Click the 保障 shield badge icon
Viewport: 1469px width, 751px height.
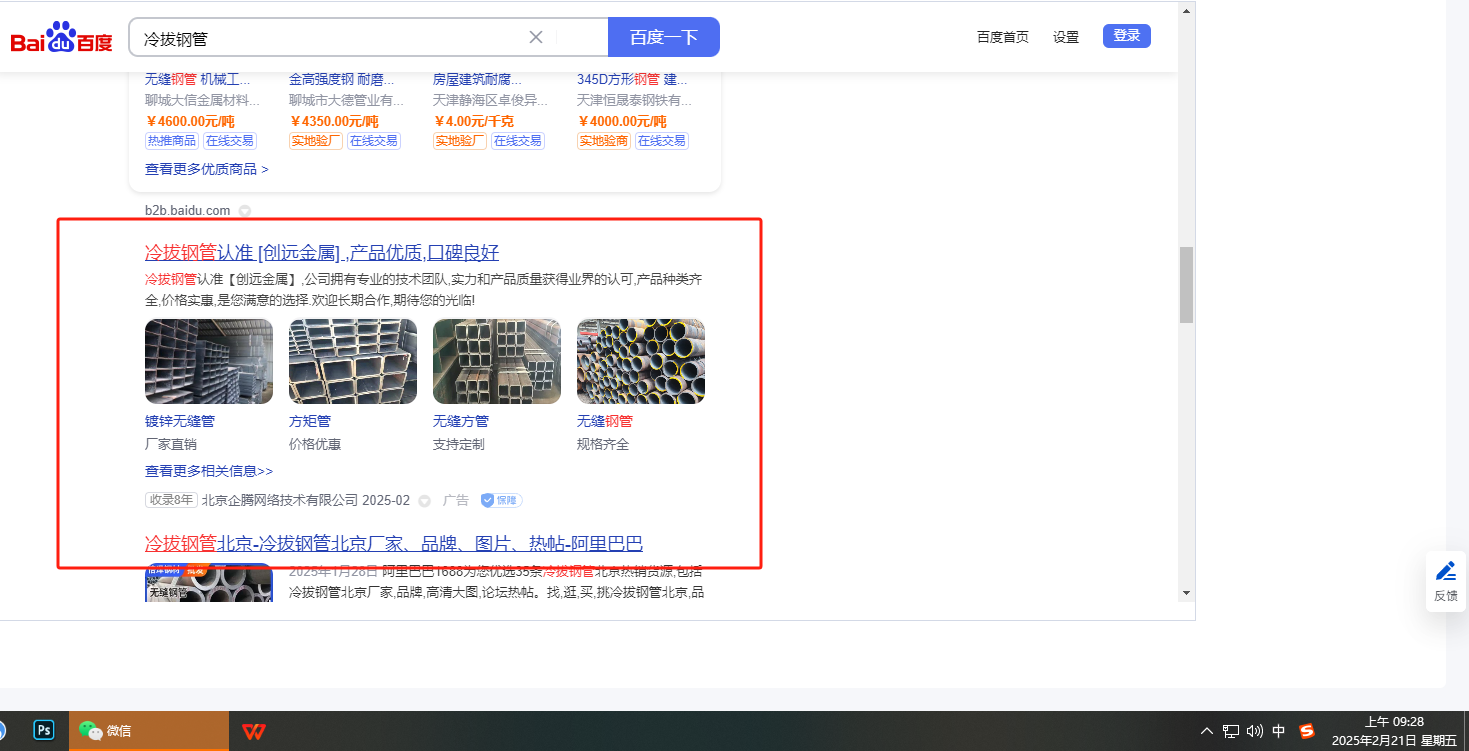click(x=501, y=500)
